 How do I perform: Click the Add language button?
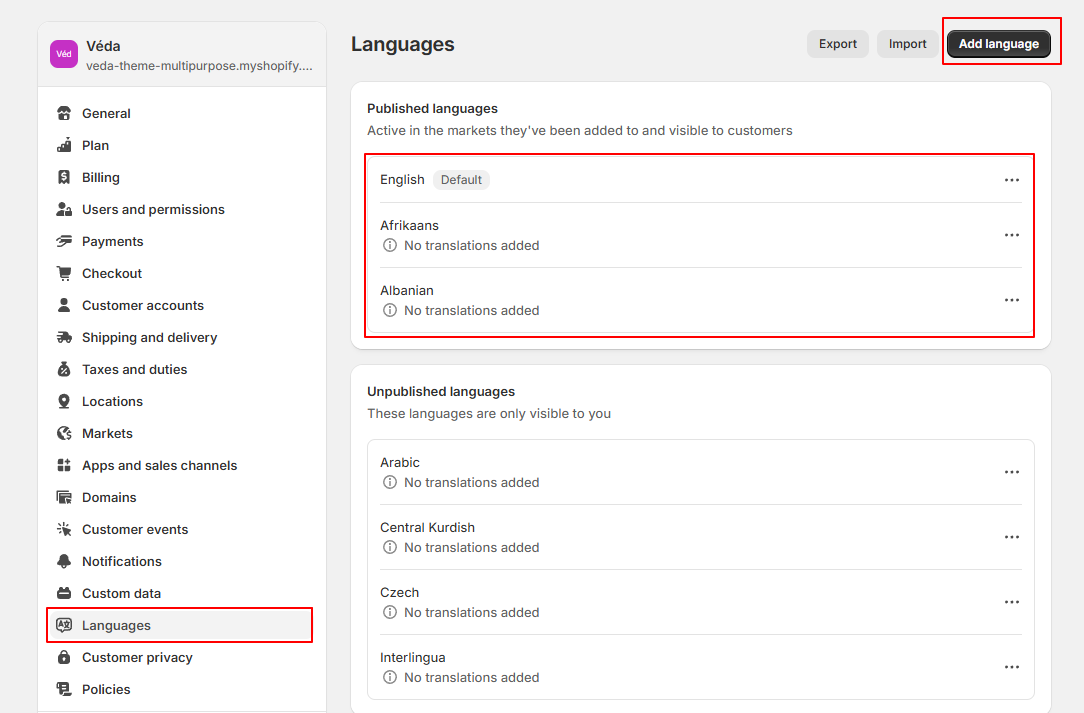coord(998,44)
